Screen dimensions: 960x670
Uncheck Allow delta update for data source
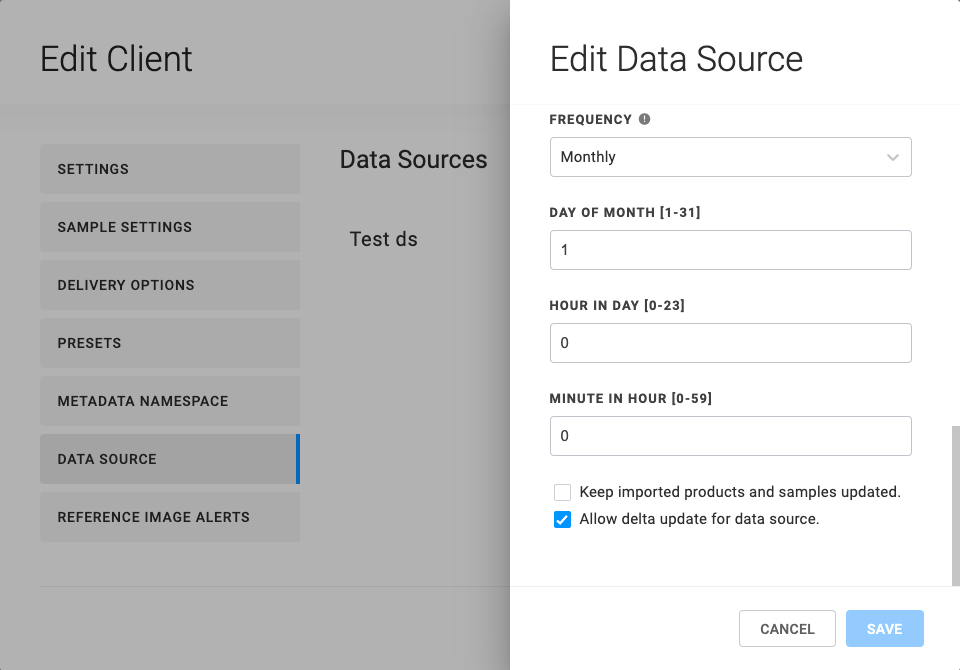pyautogui.click(x=563, y=520)
